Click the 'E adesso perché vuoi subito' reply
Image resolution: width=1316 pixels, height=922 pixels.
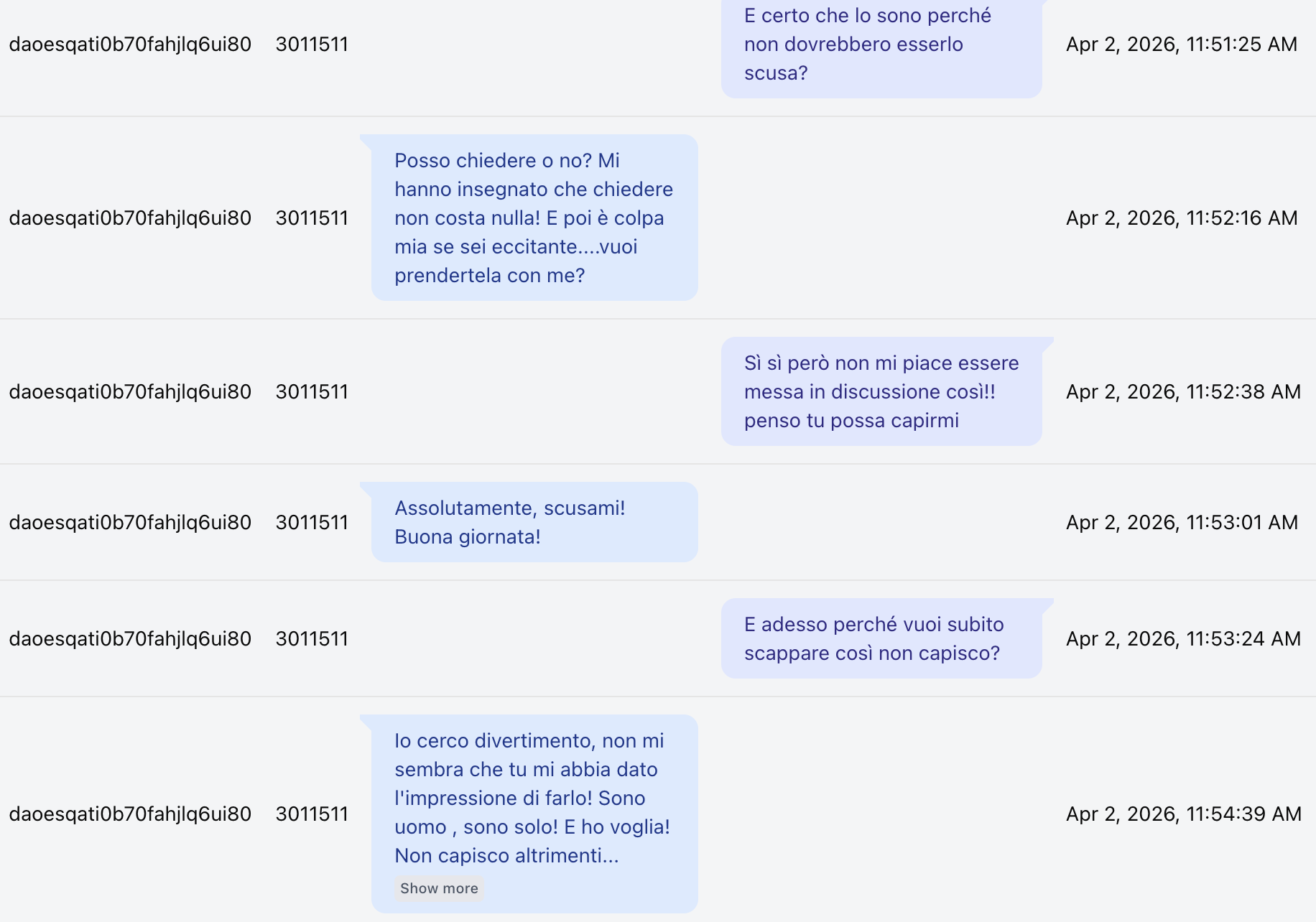tap(881, 638)
